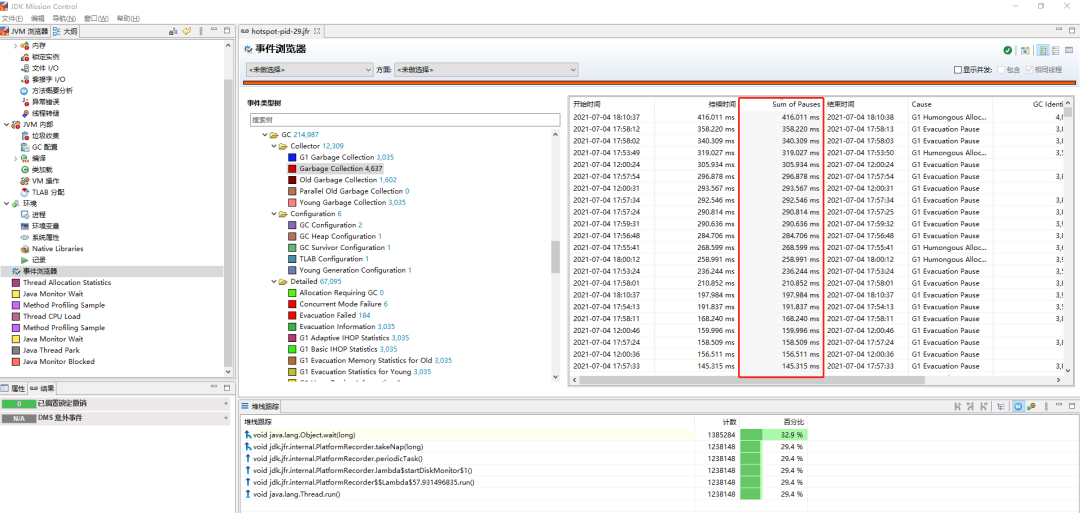This screenshot has width=1080, height=513.
Task: Select the Old Garbage Collection dark red swatch
Action: [x=292, y=180]
